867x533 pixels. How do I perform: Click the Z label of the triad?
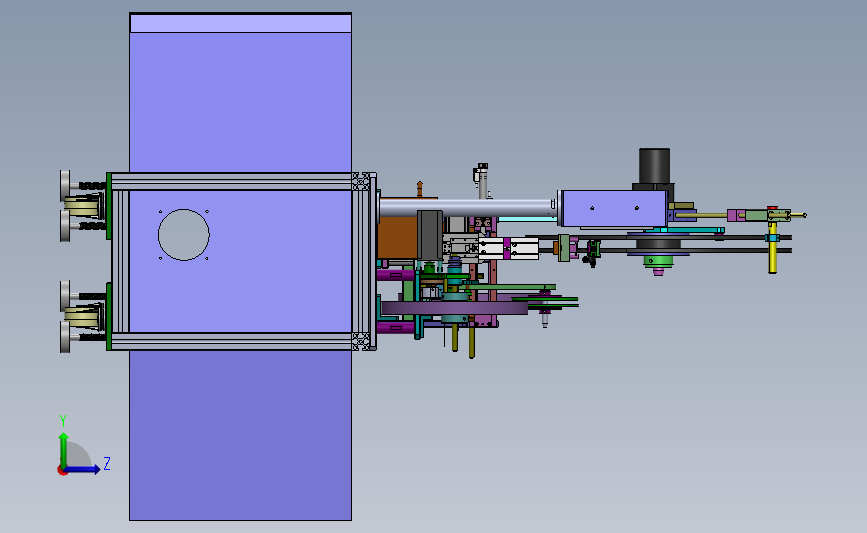(107, 463)
